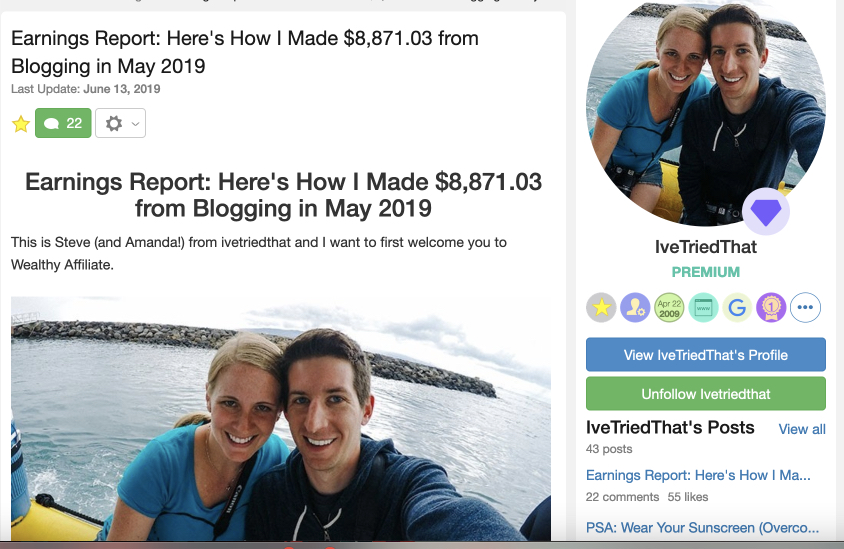Click the yellow star favorite icon below title
Viewport: 844px width, 549px height.
pos(21,124)
